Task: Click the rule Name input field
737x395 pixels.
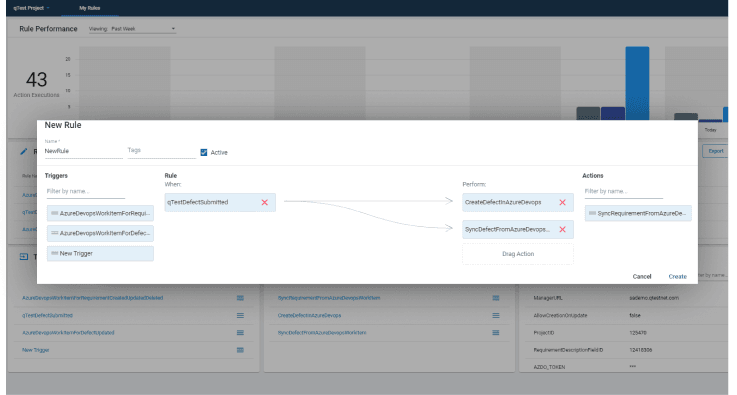Action: click(x=84, y=151)
